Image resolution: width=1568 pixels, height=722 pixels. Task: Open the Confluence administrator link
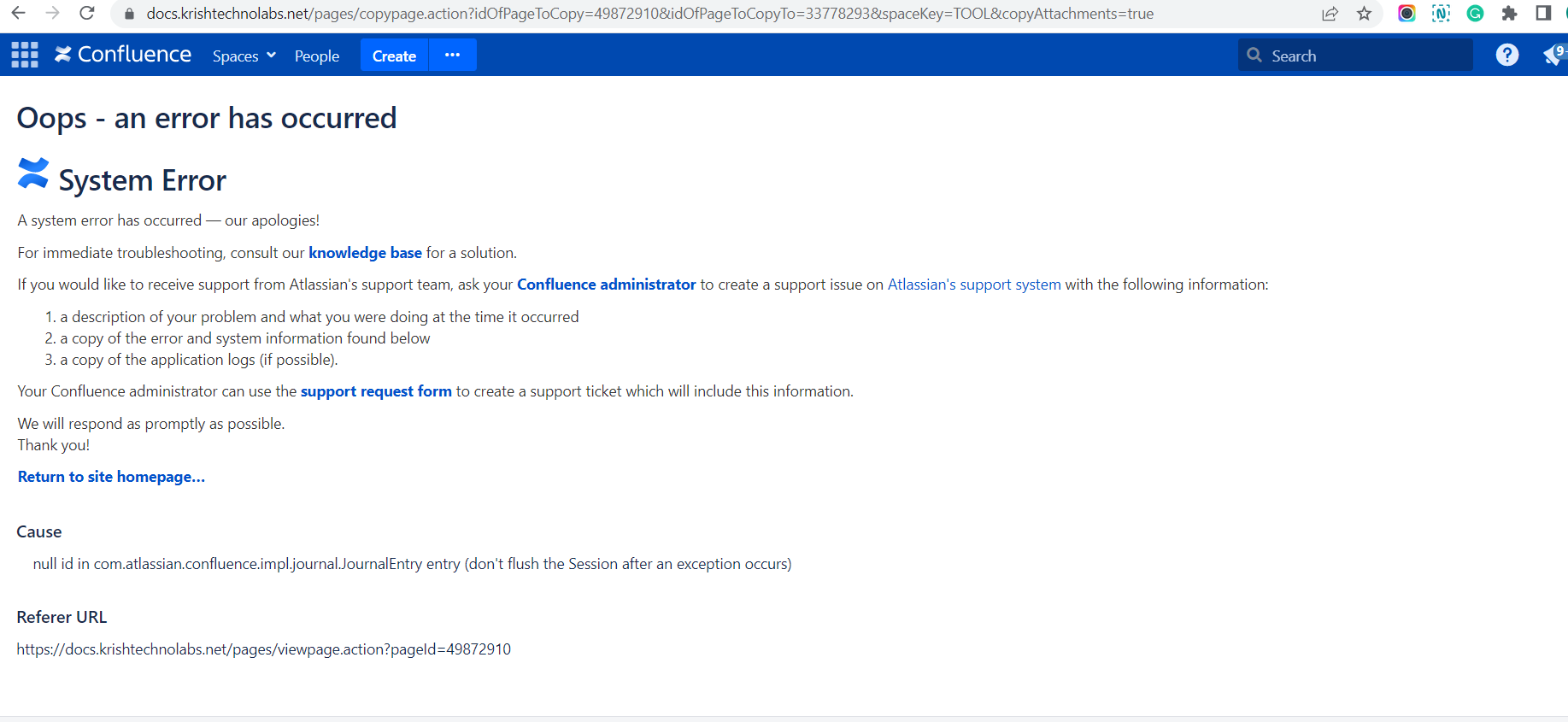pos(606,285)
